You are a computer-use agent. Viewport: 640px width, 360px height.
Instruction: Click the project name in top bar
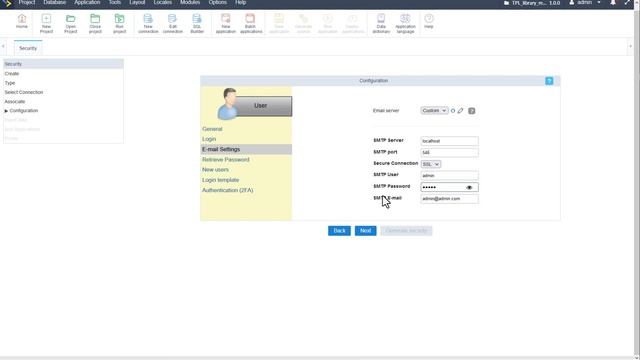click(532, 3)
